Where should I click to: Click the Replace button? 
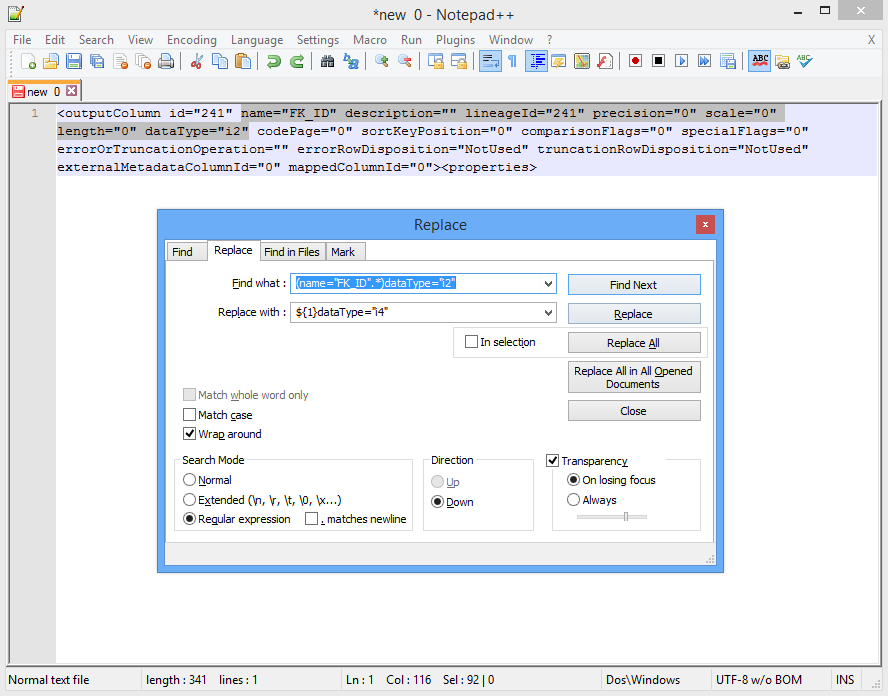[634, 314]
